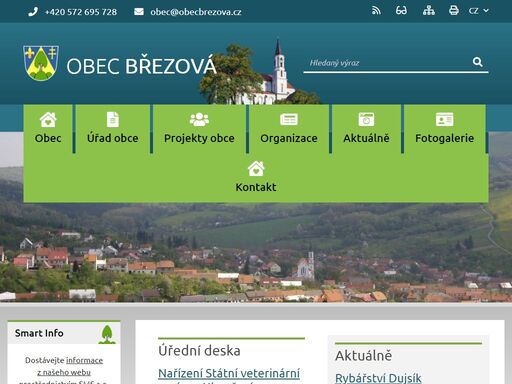
Task: Open the RSS feed icon
Action: pos(376,11)
